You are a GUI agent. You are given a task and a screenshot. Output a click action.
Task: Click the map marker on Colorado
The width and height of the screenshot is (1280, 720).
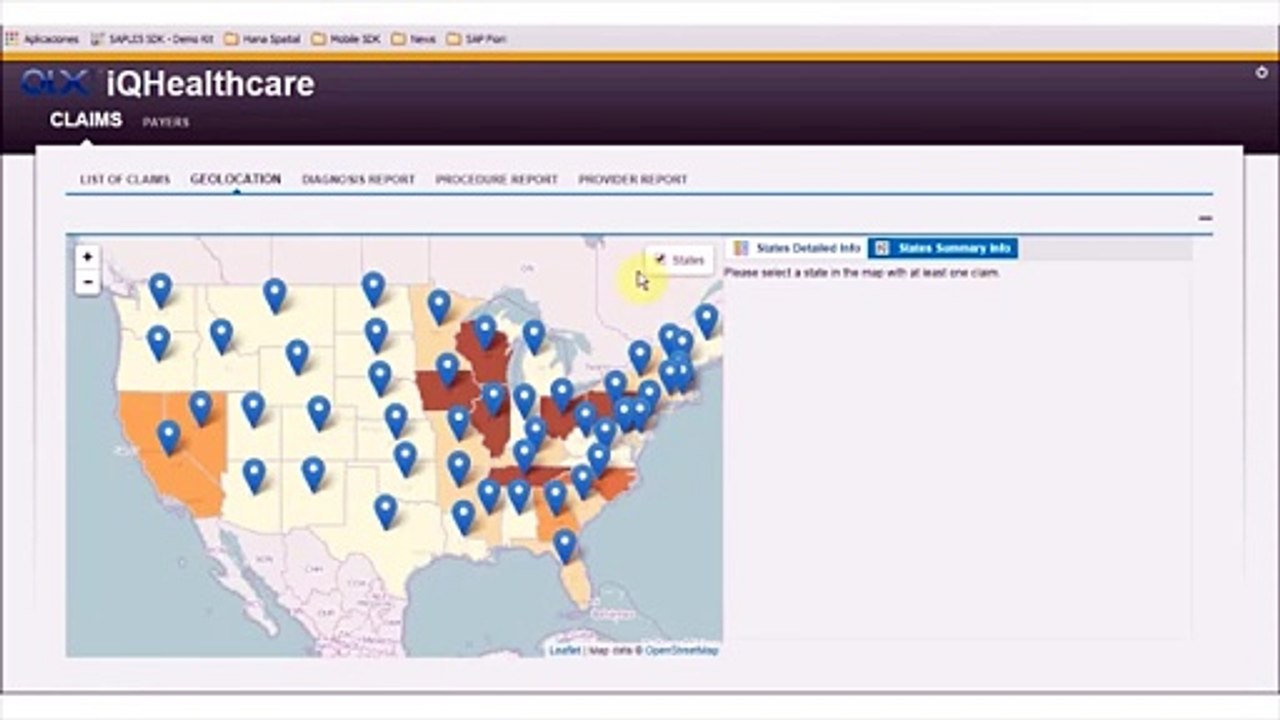pos(319,412)
